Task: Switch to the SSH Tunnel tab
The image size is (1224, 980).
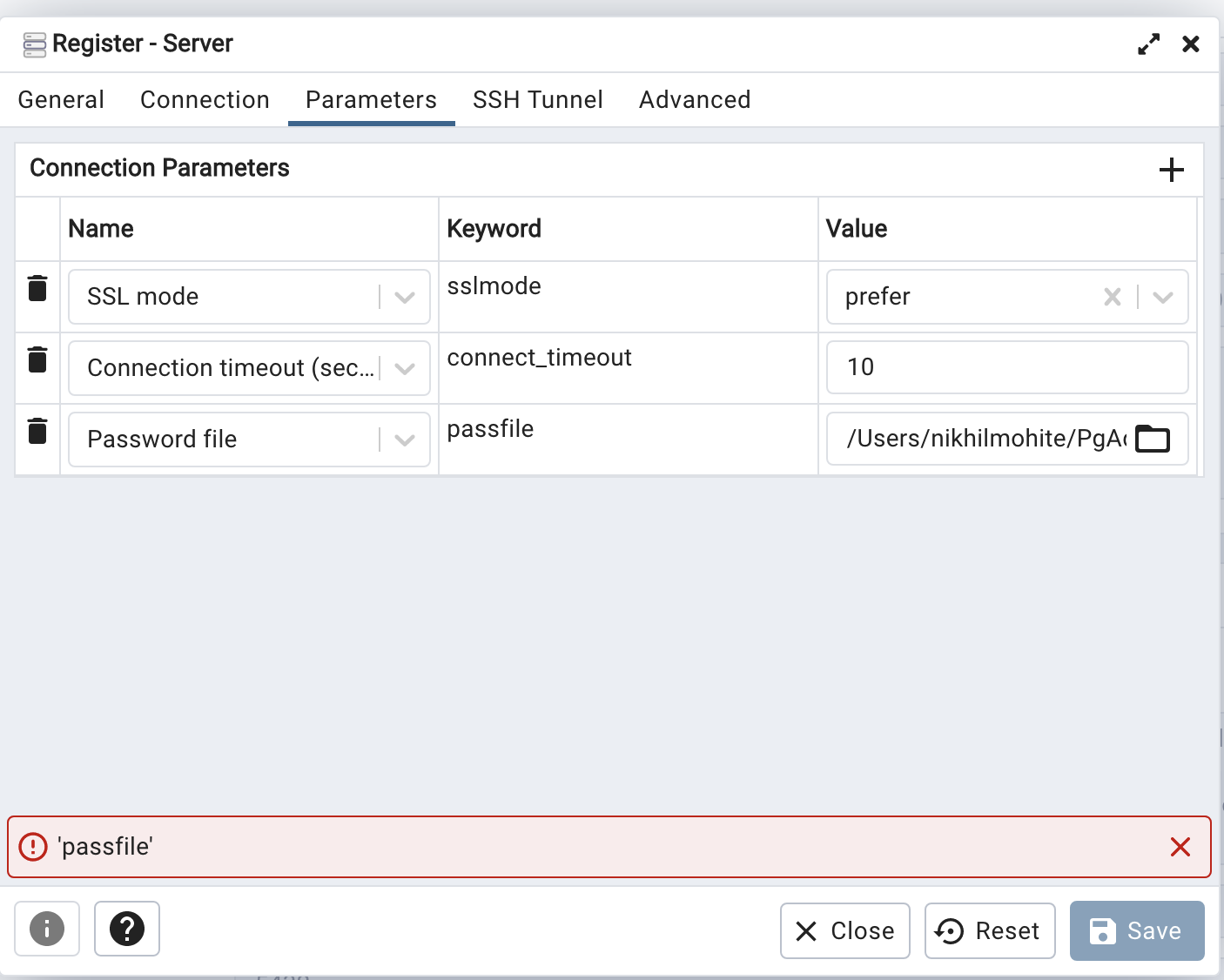Action: click(538, 99)
